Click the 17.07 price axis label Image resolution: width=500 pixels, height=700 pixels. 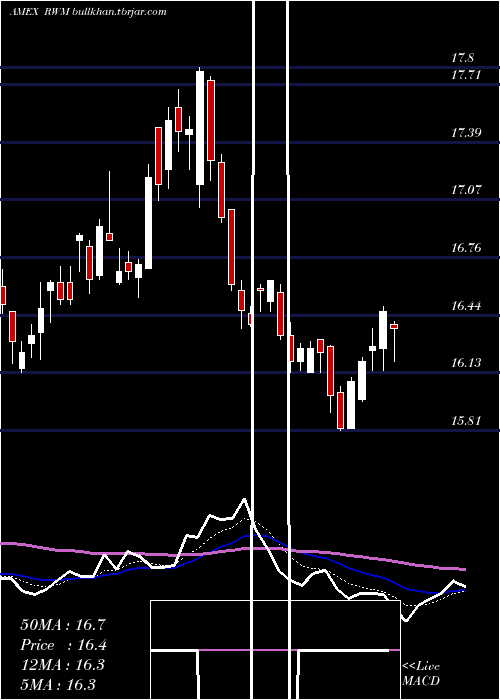point(466,190)
